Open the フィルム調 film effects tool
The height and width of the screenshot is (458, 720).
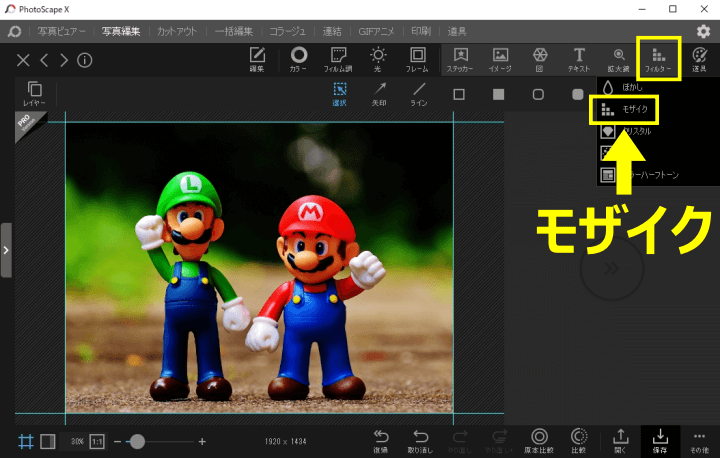point(338,60)
